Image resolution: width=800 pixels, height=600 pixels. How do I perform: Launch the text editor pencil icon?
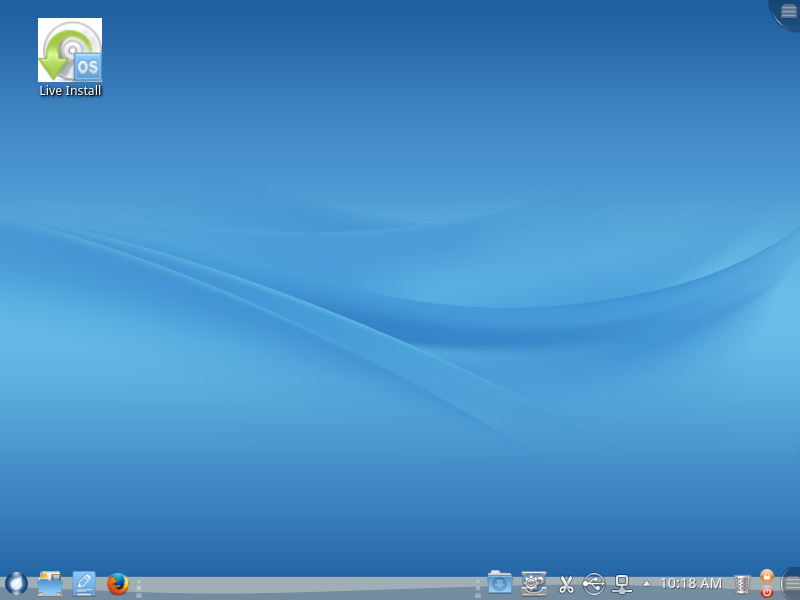pyautogui.click(x=84, y=583)
